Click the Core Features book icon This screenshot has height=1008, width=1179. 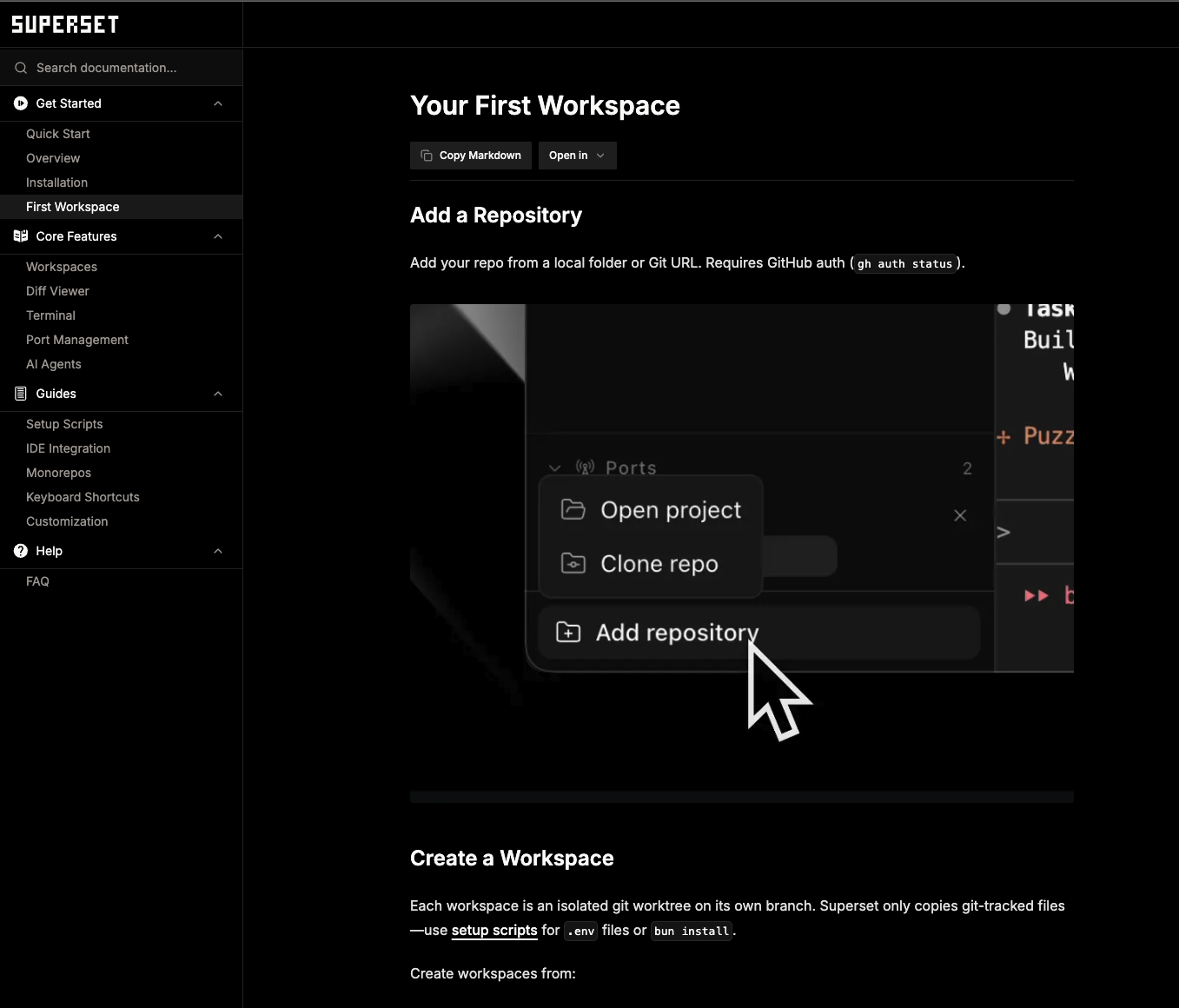[21, 236]
